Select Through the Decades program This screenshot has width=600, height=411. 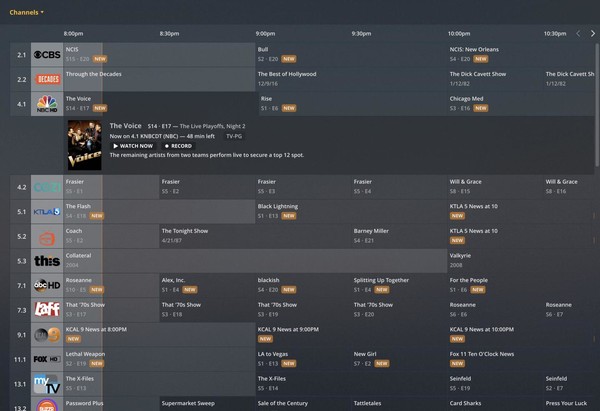(159, 79)
